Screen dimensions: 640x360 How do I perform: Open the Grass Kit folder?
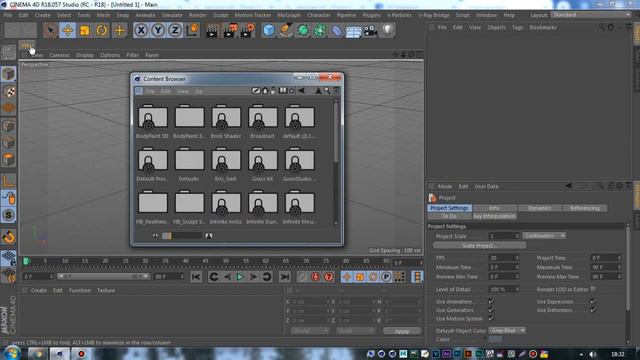[x=262, y=161]
